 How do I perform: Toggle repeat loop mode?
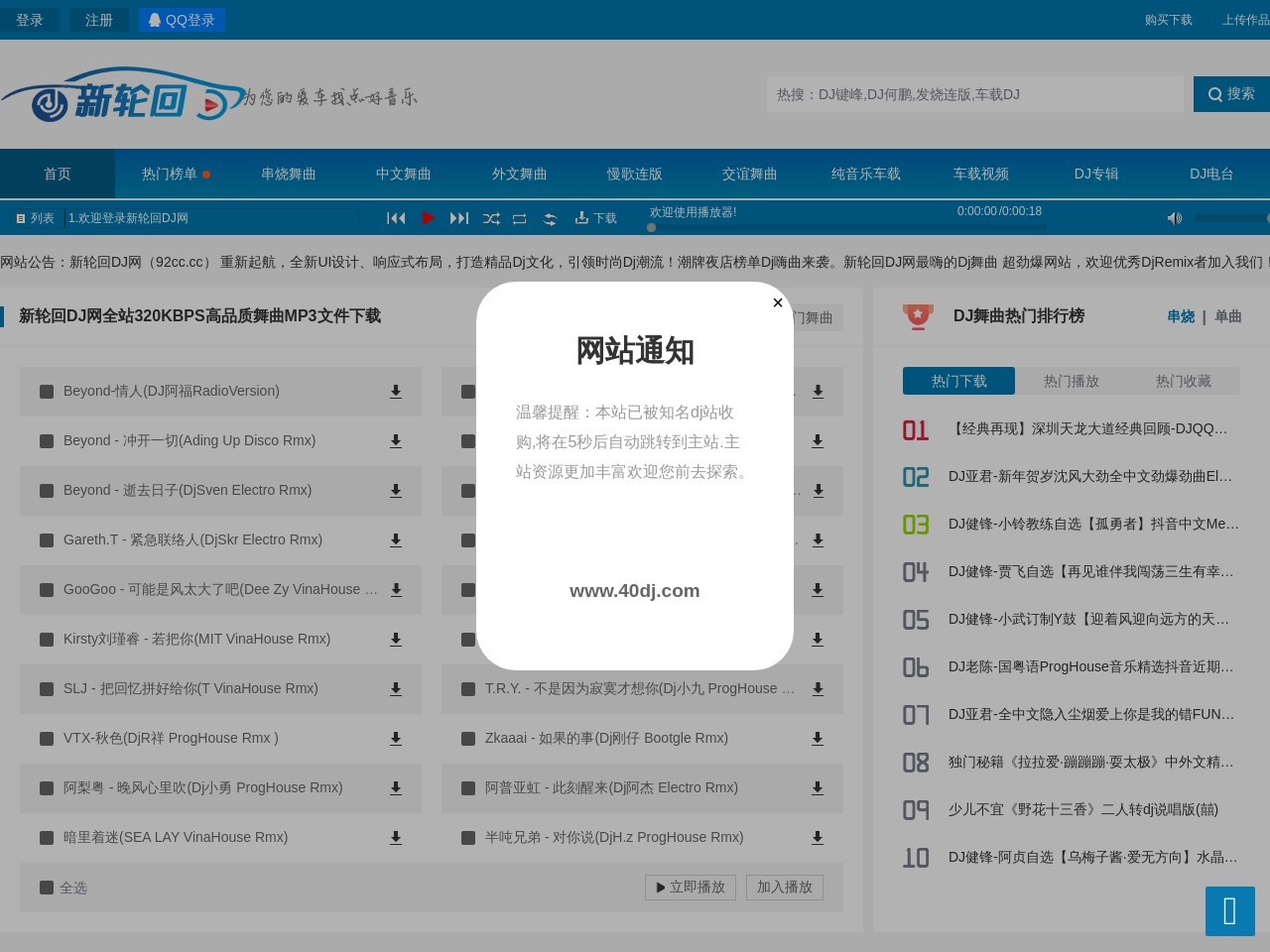(519, 219)
